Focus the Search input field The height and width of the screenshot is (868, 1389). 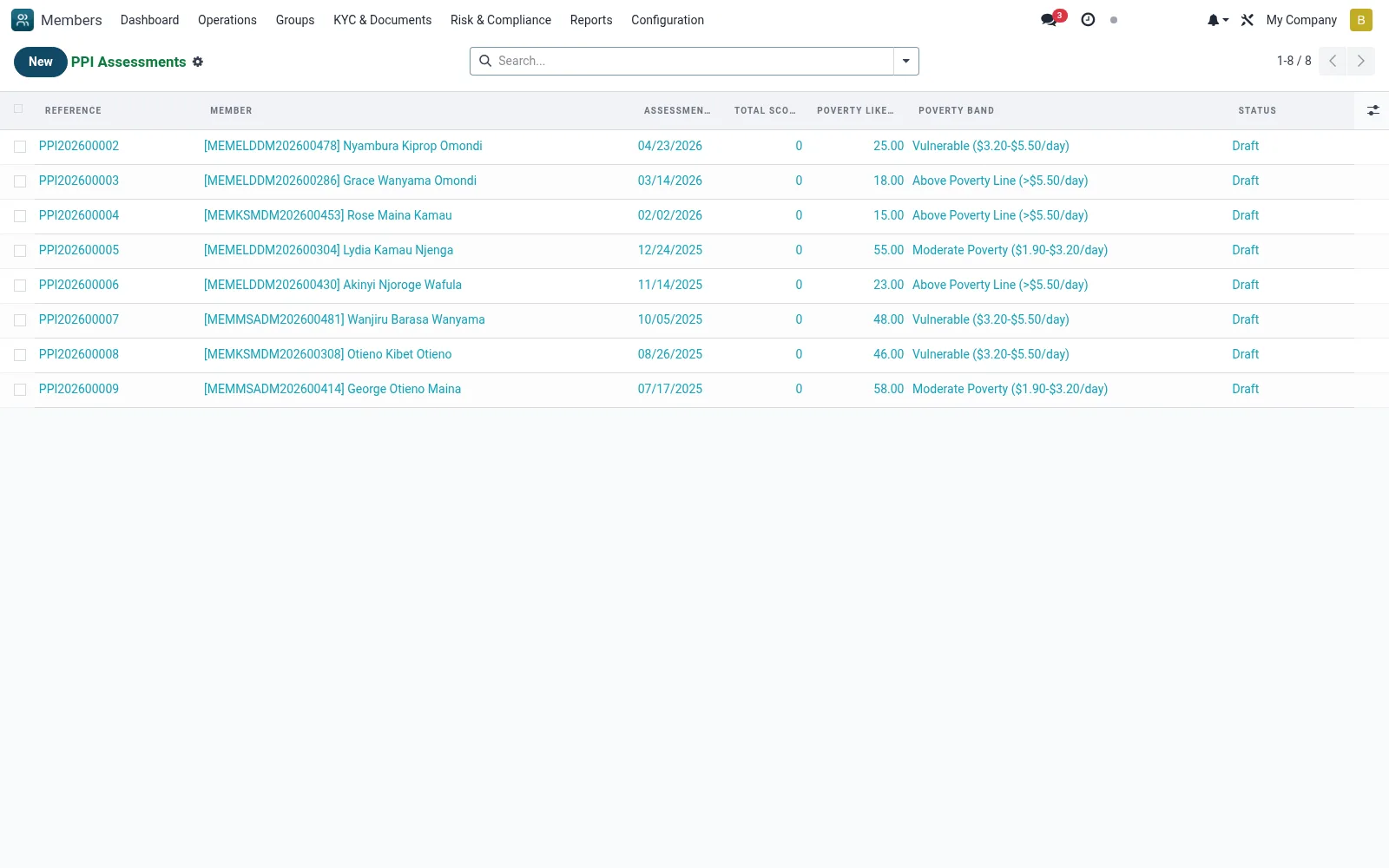(x=694, y=61)
